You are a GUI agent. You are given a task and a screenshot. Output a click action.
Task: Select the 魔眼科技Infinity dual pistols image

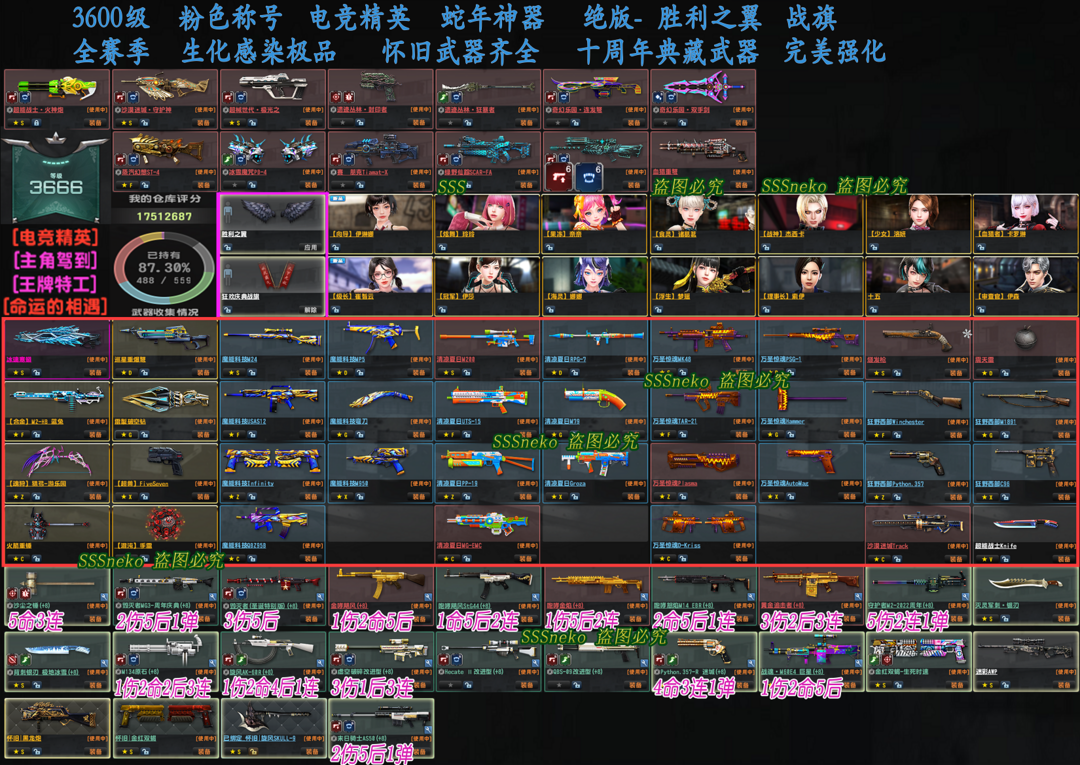tap(273, 461)
